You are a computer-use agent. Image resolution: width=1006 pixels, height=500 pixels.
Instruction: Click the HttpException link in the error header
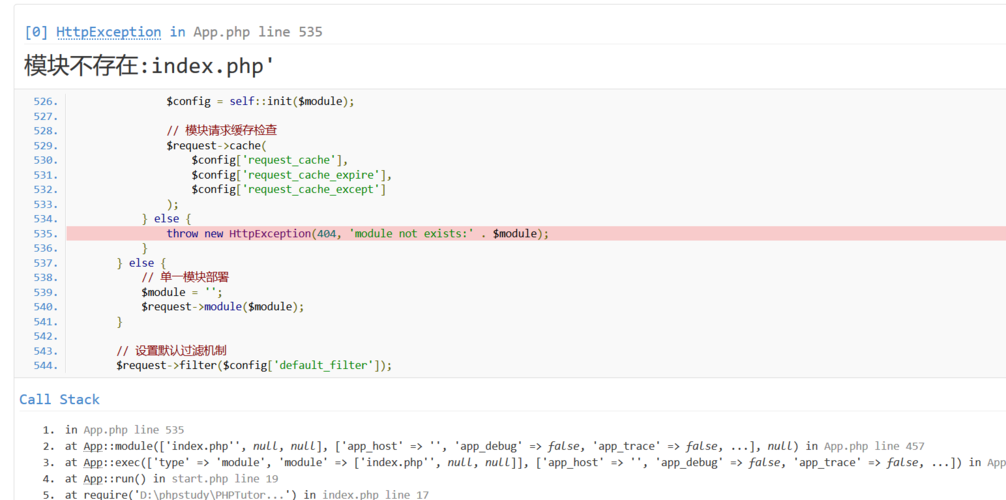point(108,32)
